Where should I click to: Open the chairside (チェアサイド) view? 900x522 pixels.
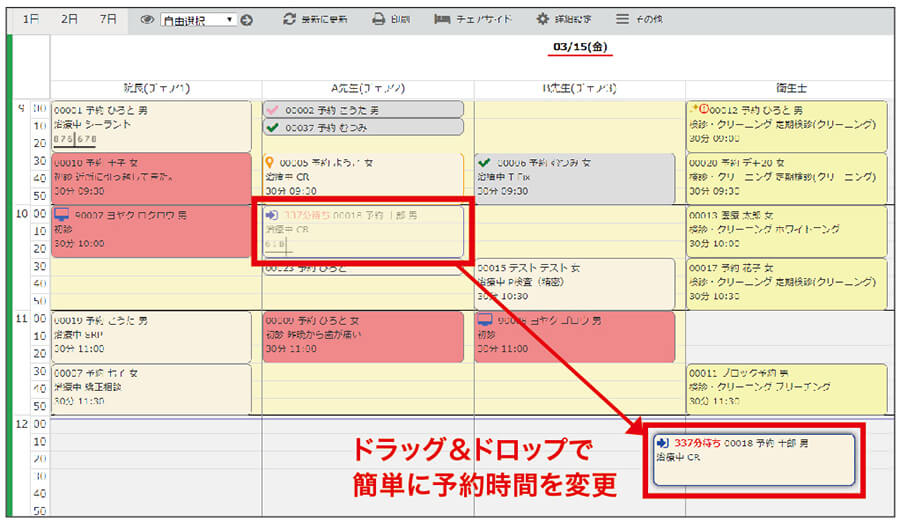443,19
